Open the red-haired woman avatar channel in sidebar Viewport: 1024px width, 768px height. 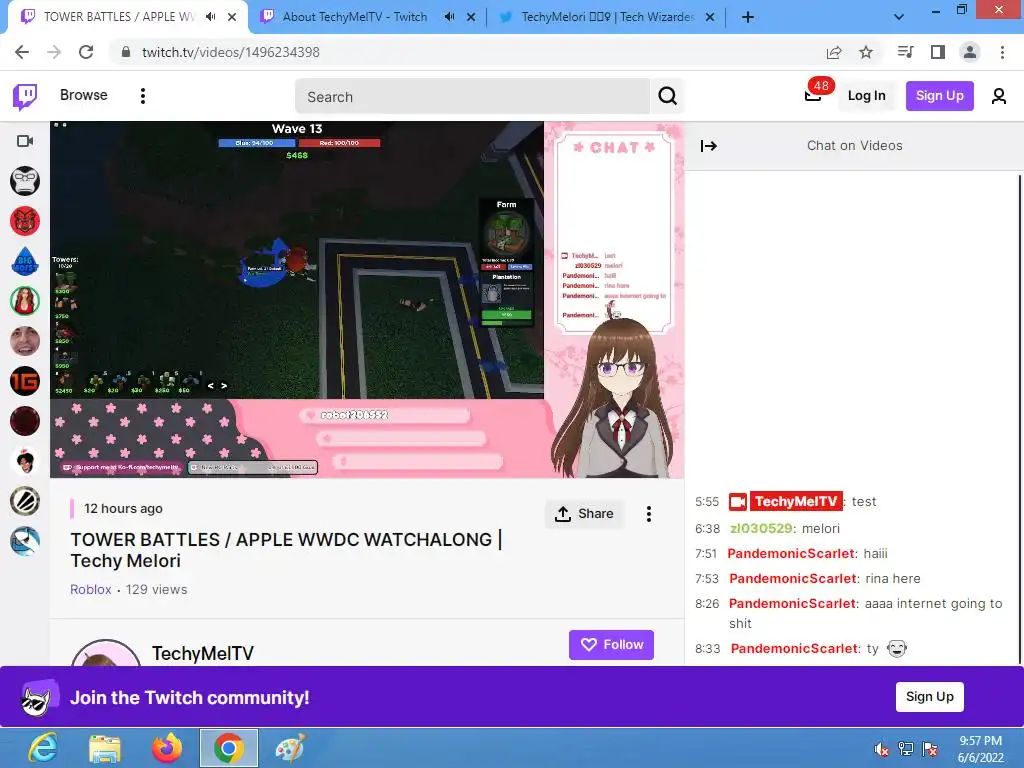[x=25, y=301]
